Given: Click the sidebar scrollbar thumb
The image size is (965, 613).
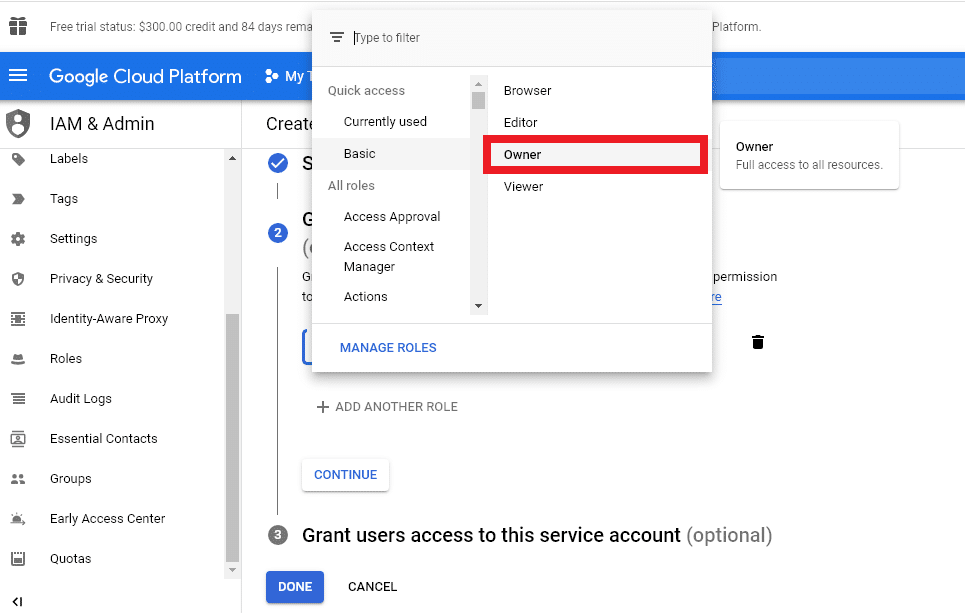Looking at the screenshot, I should pos(232,438).
